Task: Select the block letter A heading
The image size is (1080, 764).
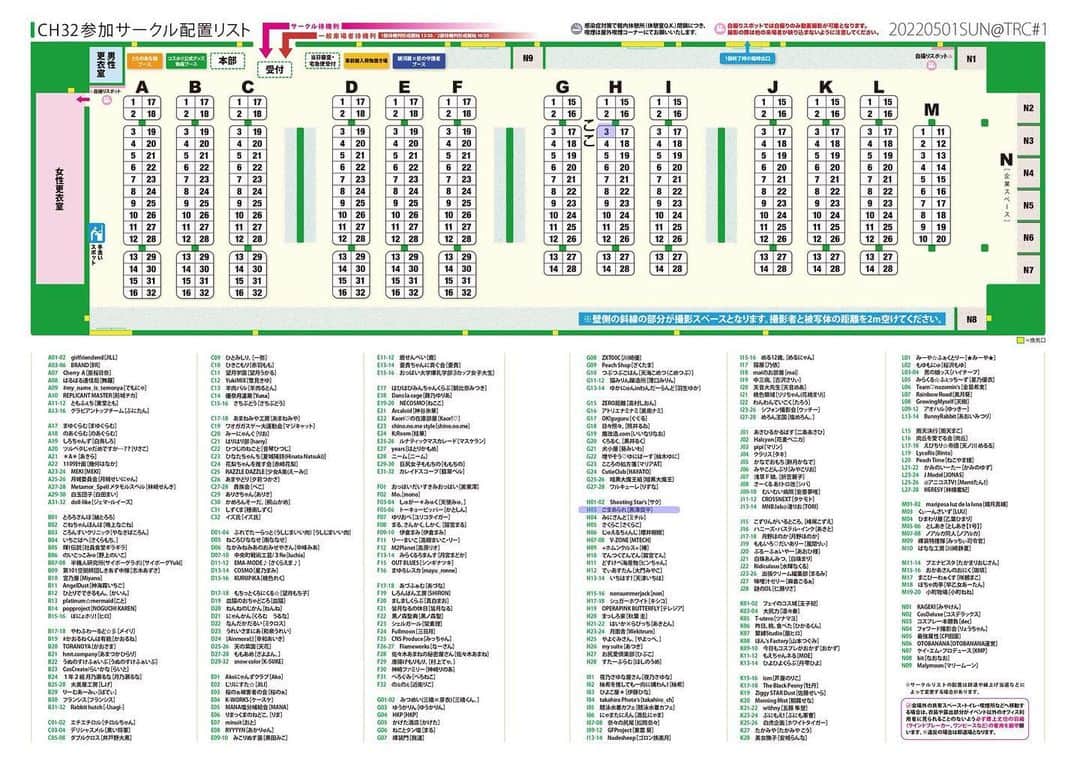Action: click(142, 87)
